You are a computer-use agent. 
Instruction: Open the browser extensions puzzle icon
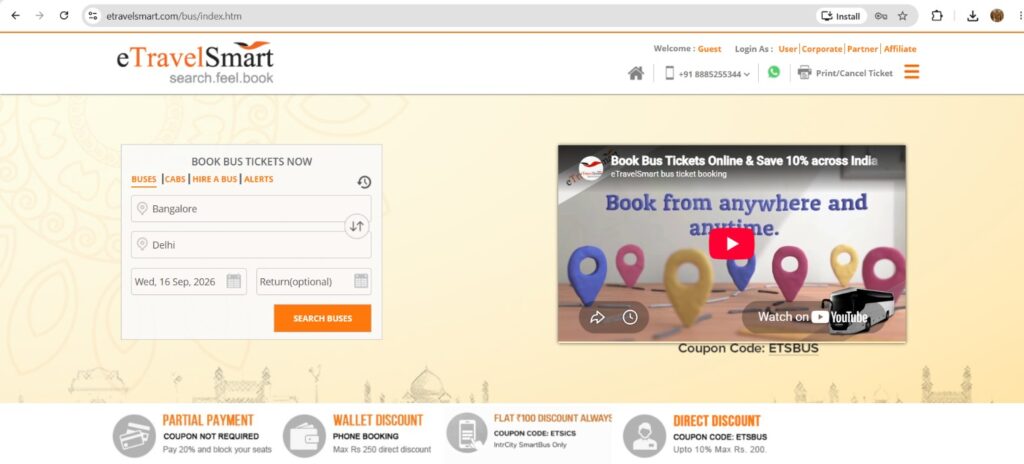[936, 16]
